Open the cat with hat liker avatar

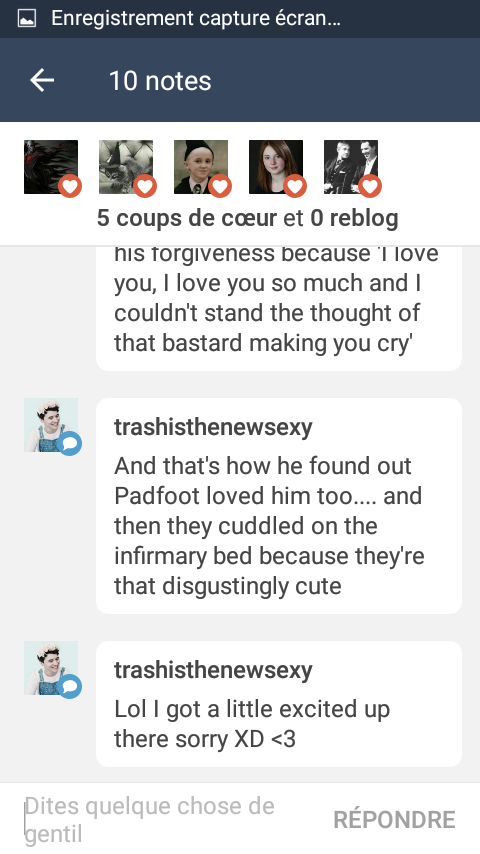[126, 167]
